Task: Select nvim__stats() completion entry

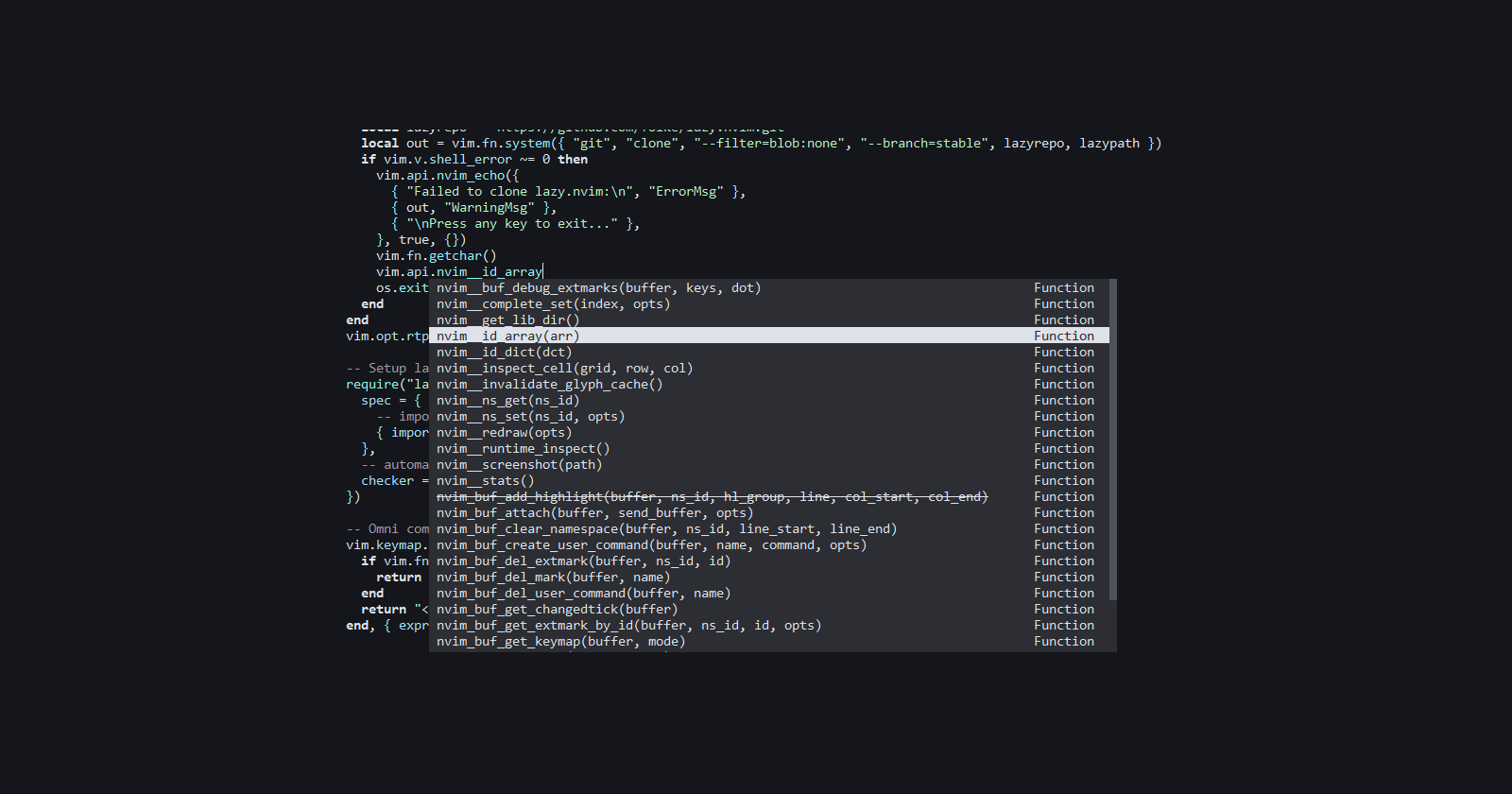Action: point(769,480)
